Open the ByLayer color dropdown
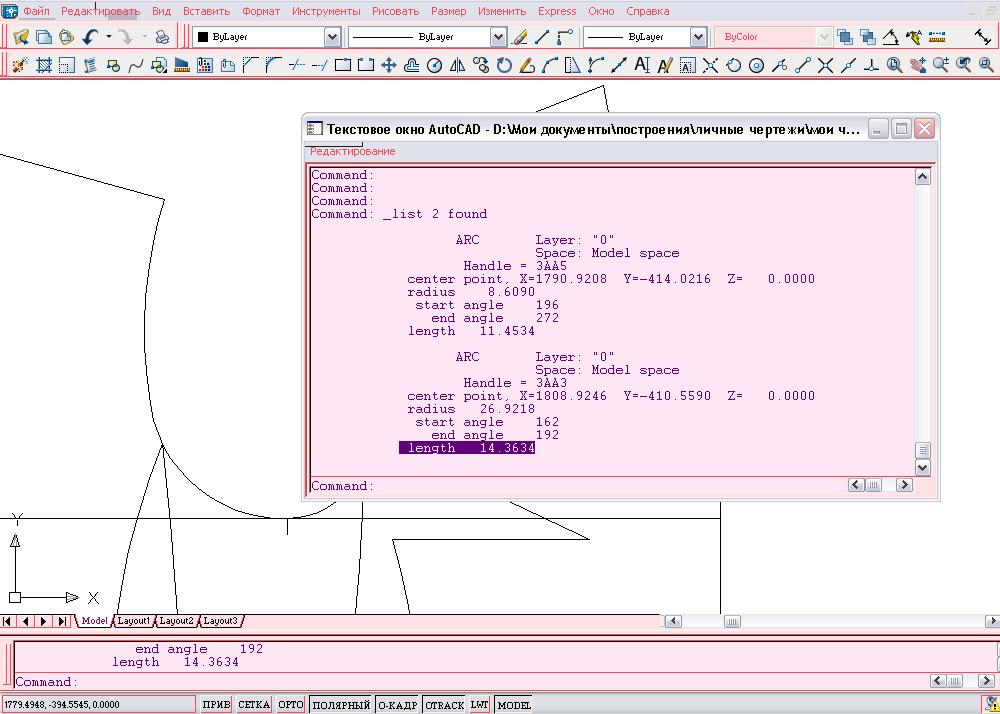1000x714 pixels. pyautogui.click(x=332, y=37)
